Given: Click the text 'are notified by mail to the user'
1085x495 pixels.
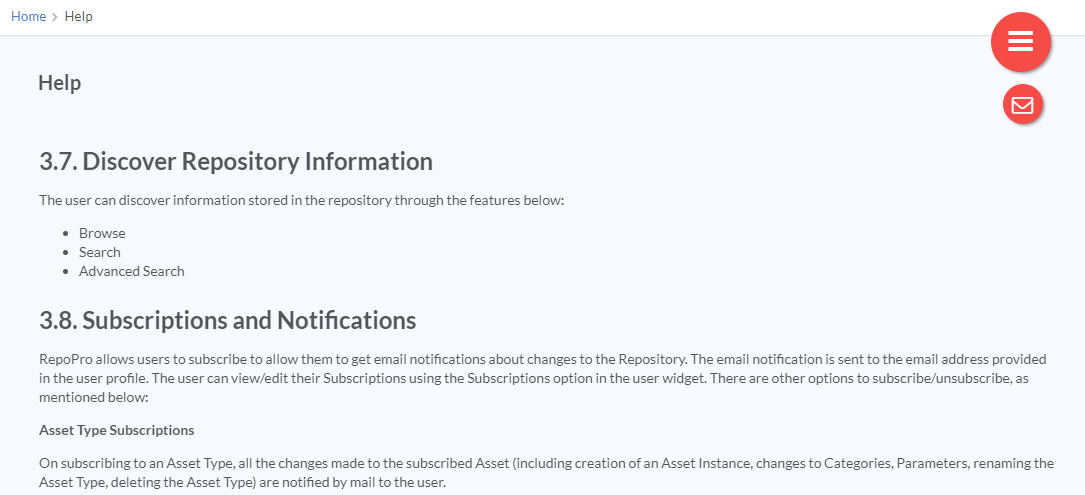Looking at the screenshot, I should tap(355, 482).
